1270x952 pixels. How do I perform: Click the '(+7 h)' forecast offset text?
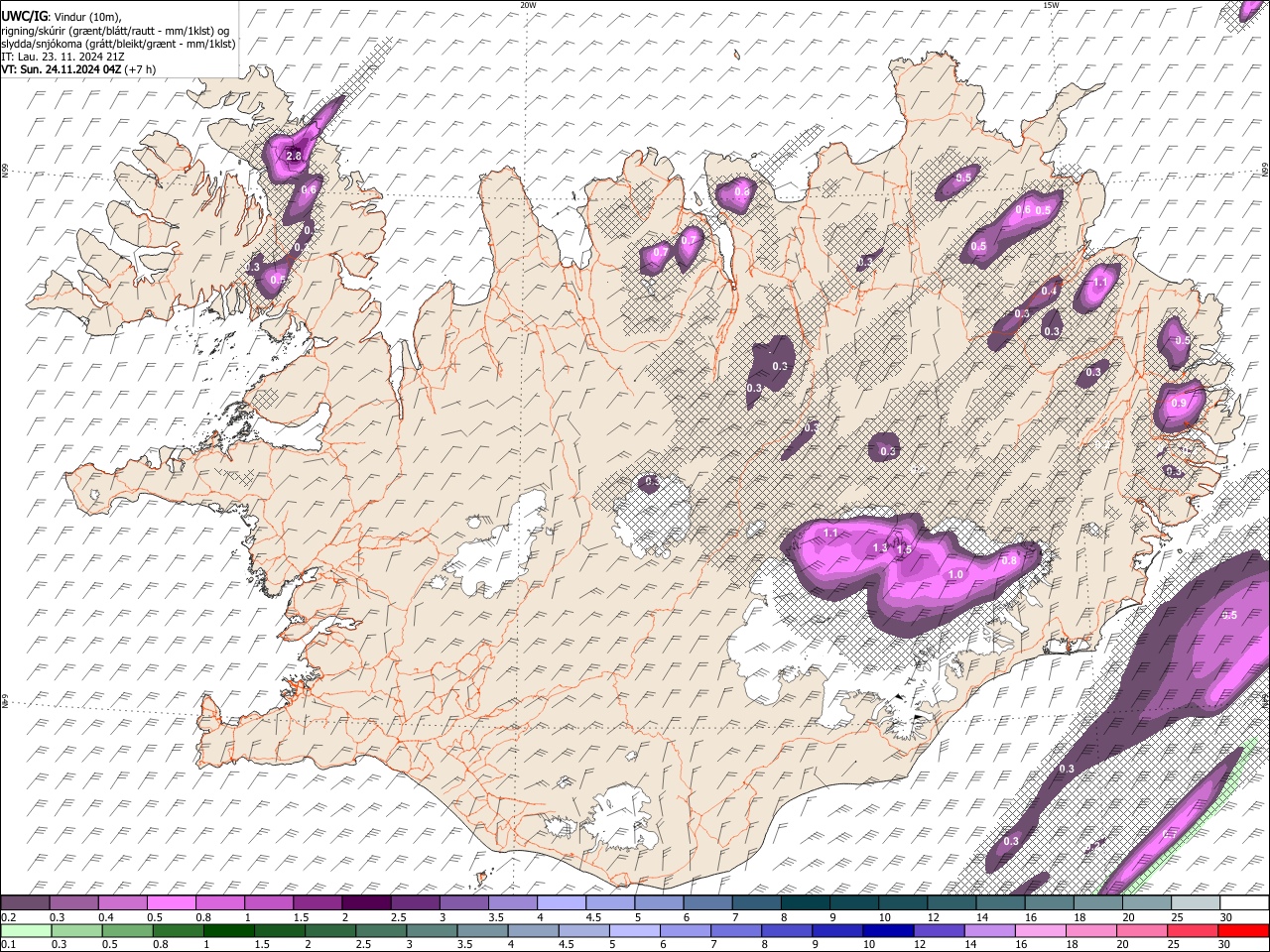[142, 69]
